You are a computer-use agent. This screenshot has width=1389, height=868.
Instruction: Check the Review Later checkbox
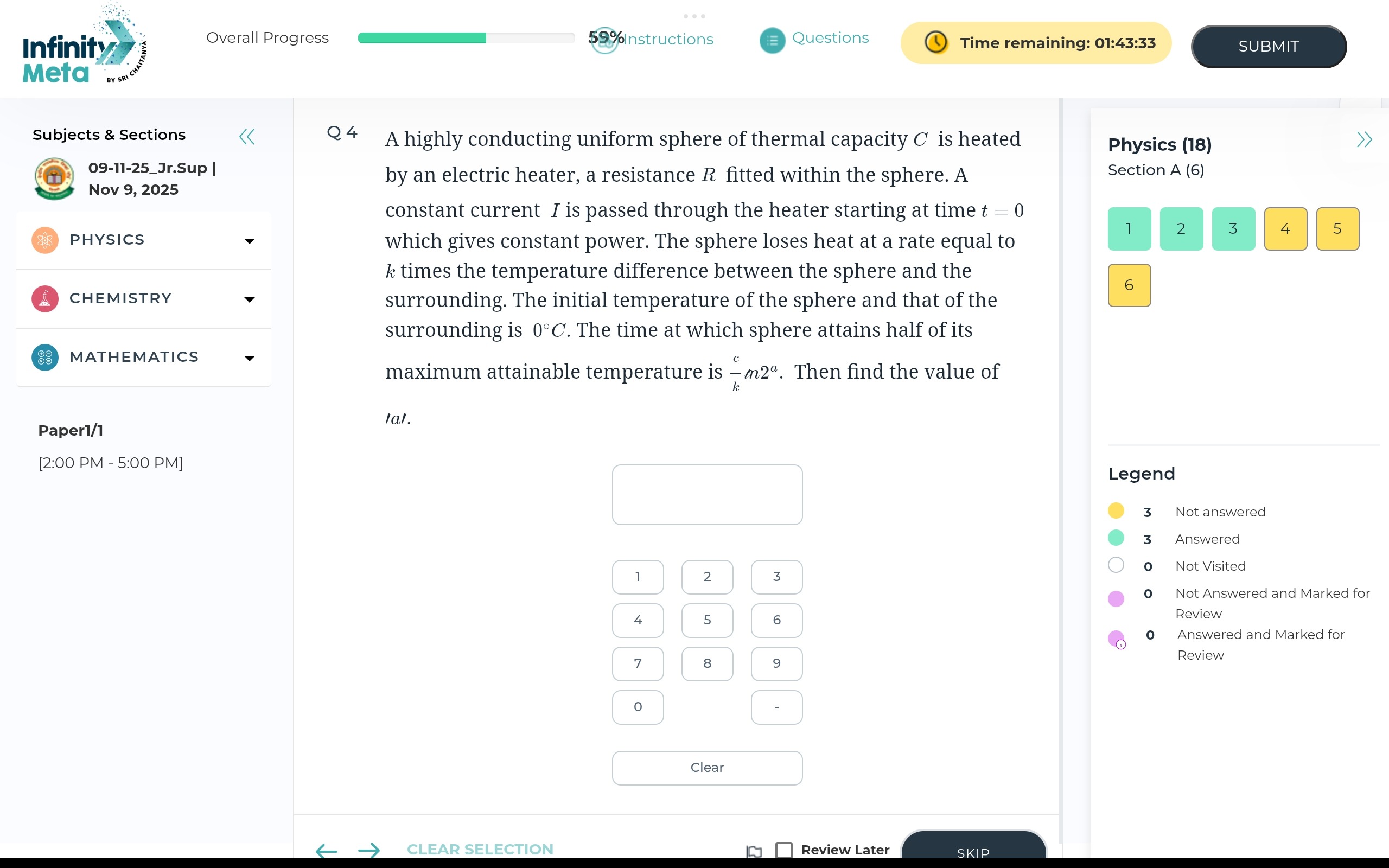click(784, 850)
